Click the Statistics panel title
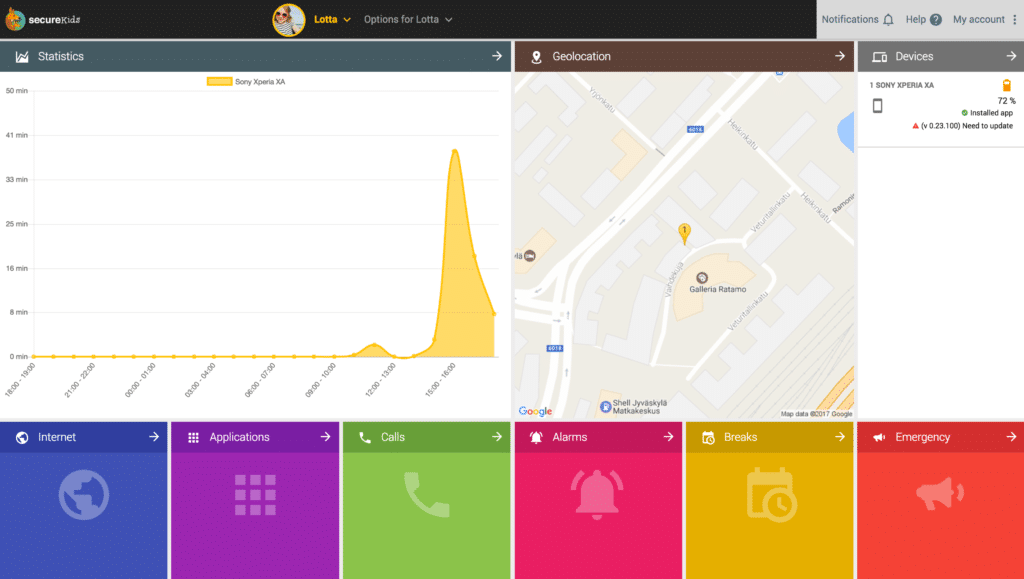Screen dimensions: 1024x579 [61, 57]
